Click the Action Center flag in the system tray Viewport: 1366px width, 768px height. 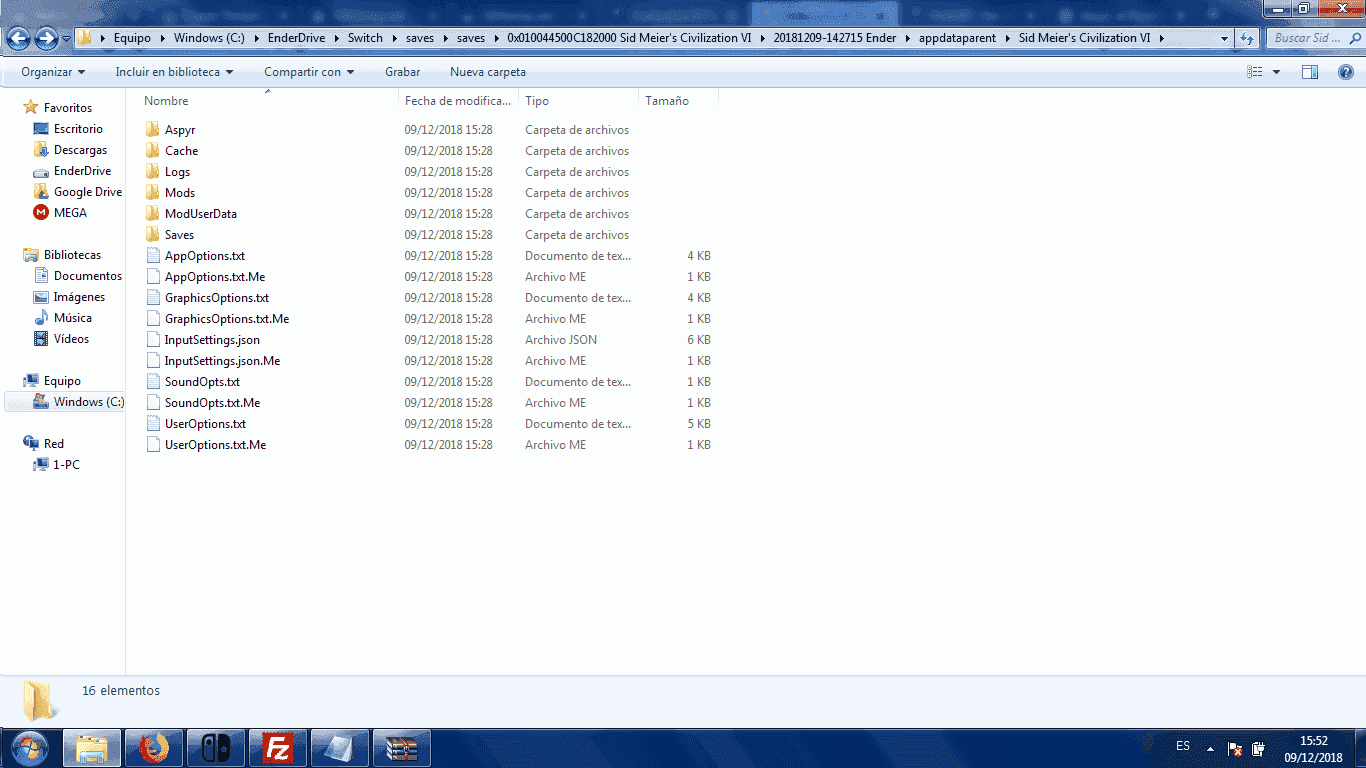[x=1235, y=749]
